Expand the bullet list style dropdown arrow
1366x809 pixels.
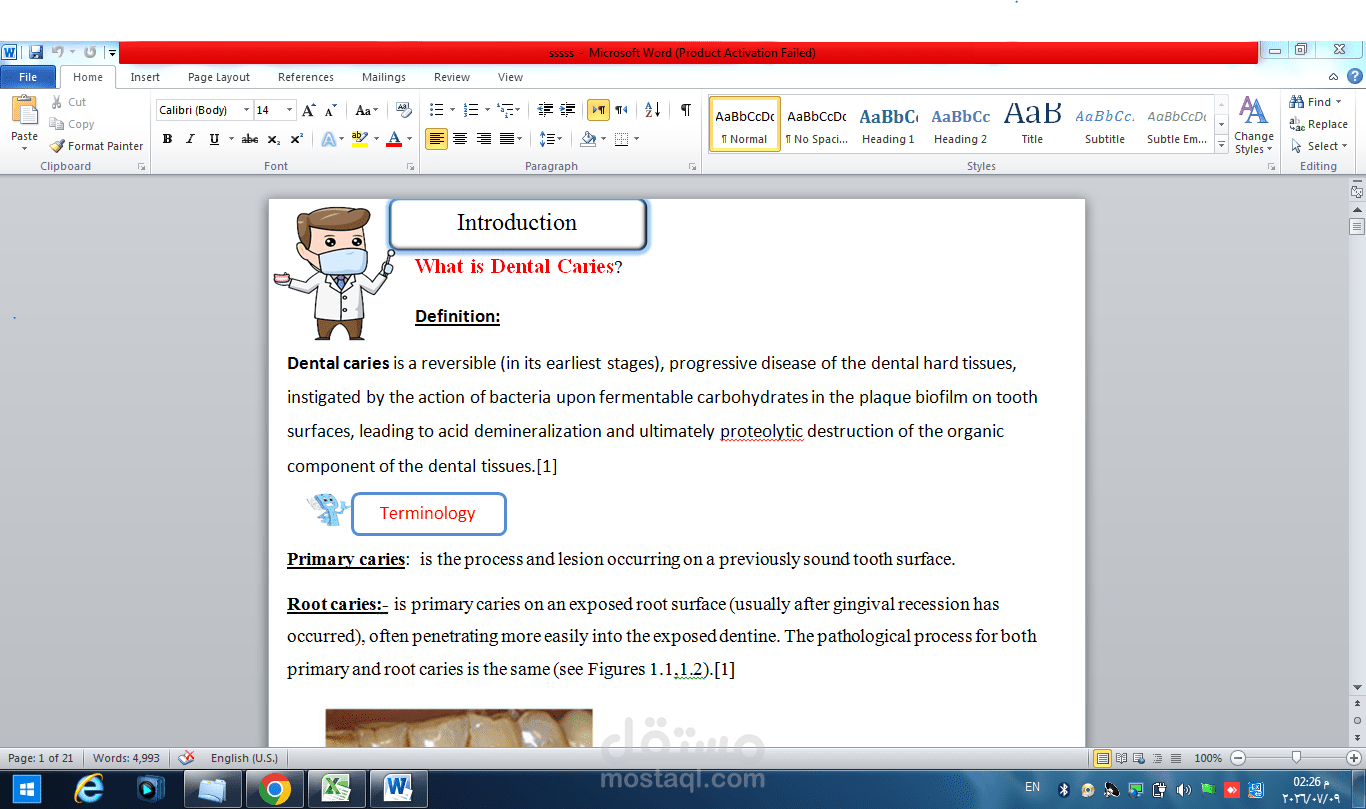[x=452, y=110]
